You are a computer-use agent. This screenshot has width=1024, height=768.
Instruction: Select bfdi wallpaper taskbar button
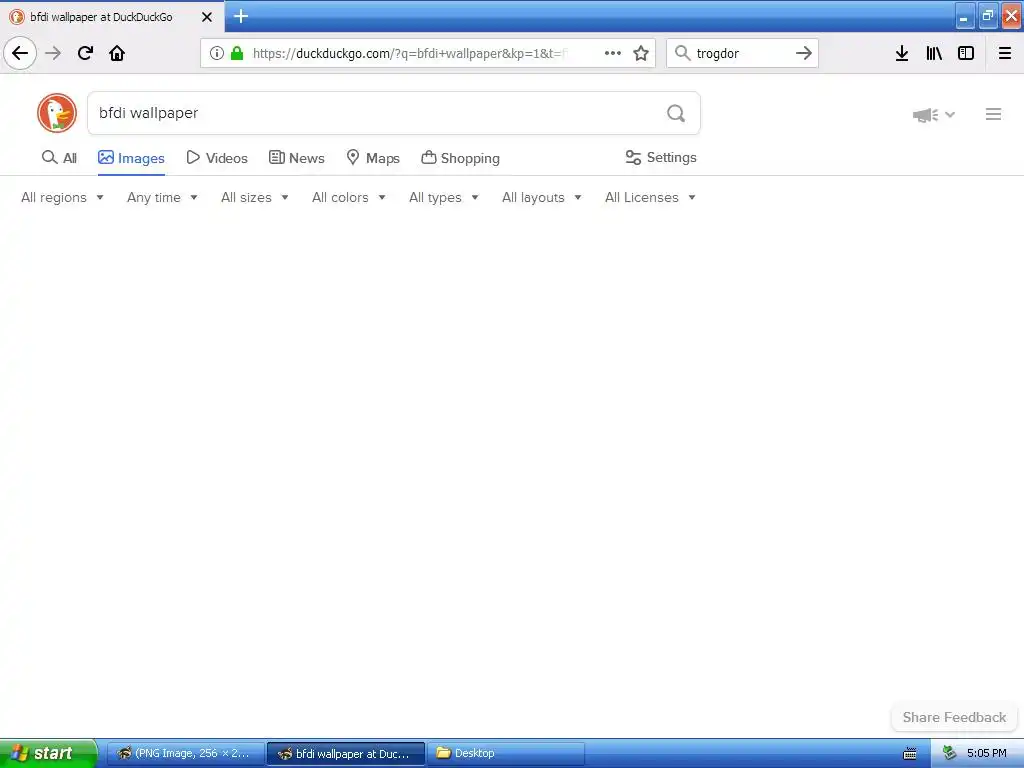(345, 753)
